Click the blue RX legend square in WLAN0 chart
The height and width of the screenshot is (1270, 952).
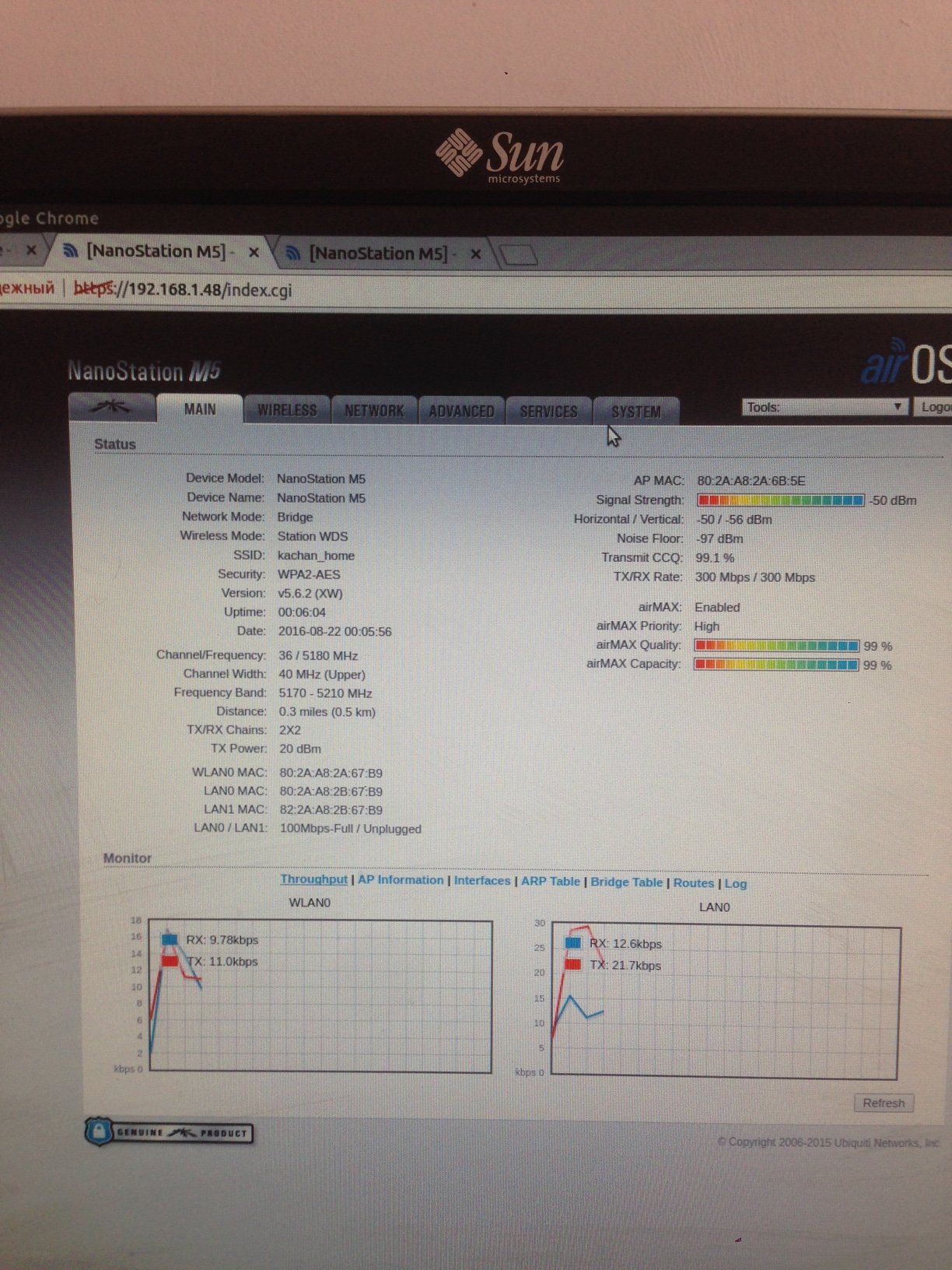tap(170, 939)
